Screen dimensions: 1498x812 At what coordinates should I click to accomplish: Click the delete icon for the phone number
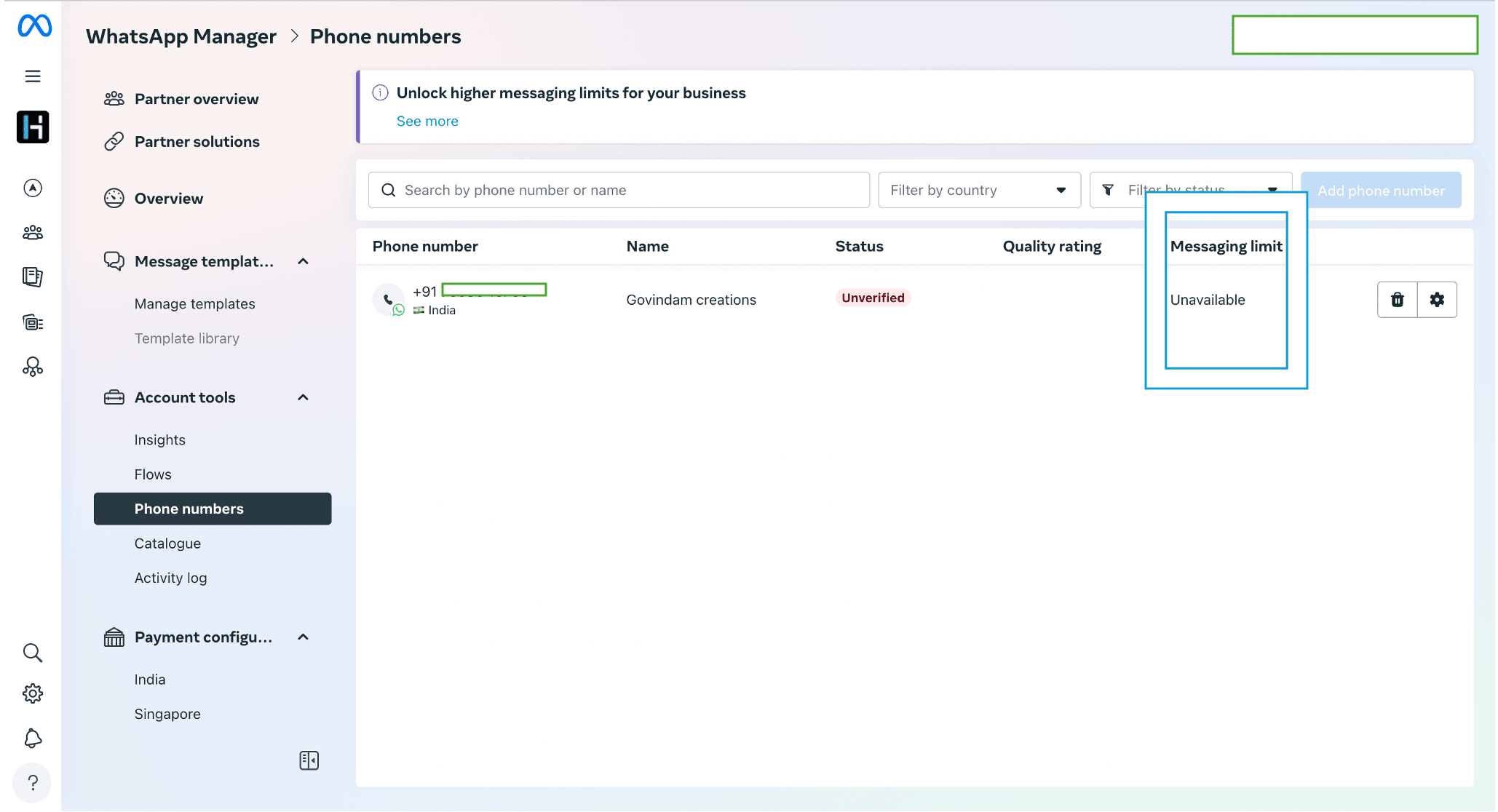pyautogui.click(x=1397, y=299)
